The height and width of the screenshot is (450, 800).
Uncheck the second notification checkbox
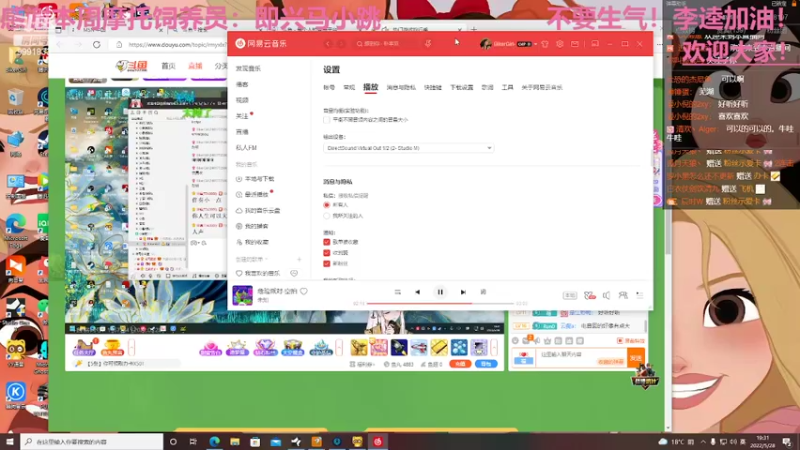point(327,253)
